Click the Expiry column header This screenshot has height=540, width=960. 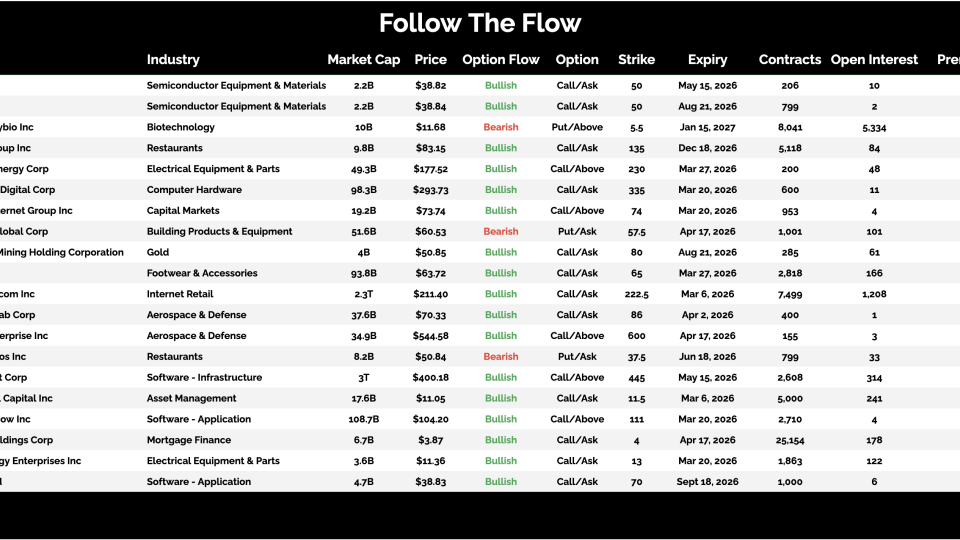[708, 60]
